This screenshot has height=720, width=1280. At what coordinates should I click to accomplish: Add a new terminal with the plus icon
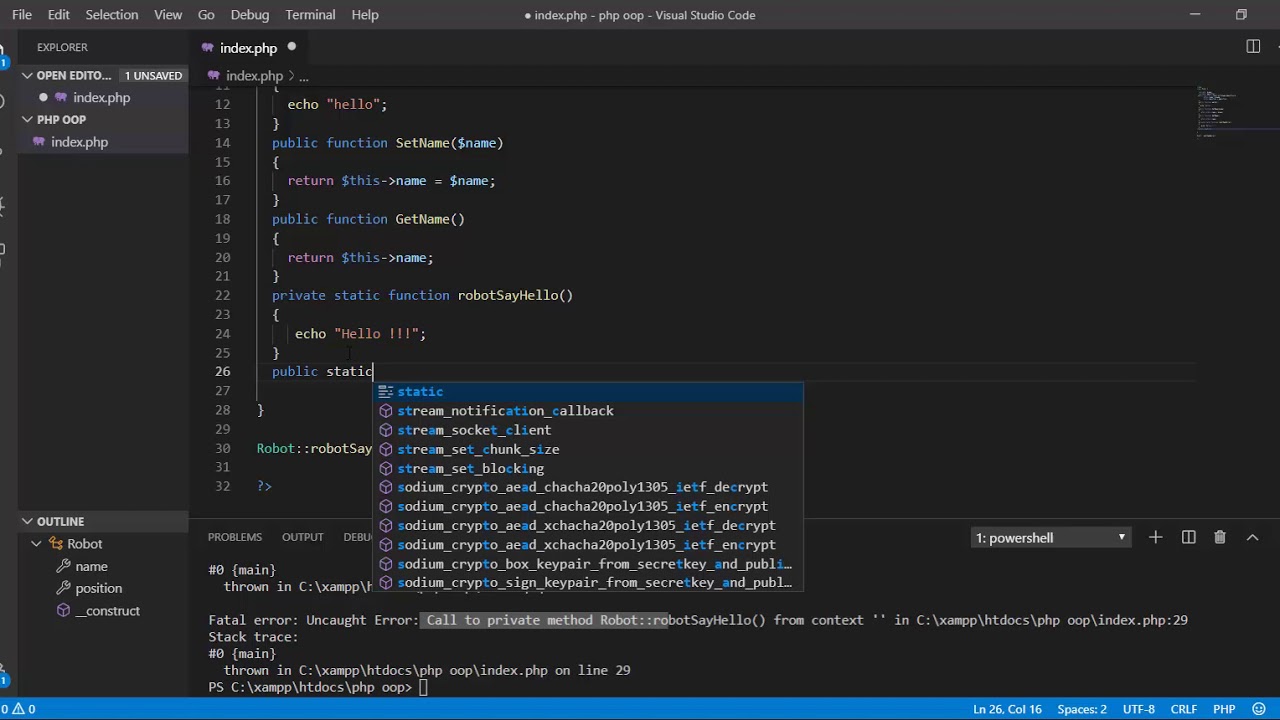click(x=1155, y=537)
